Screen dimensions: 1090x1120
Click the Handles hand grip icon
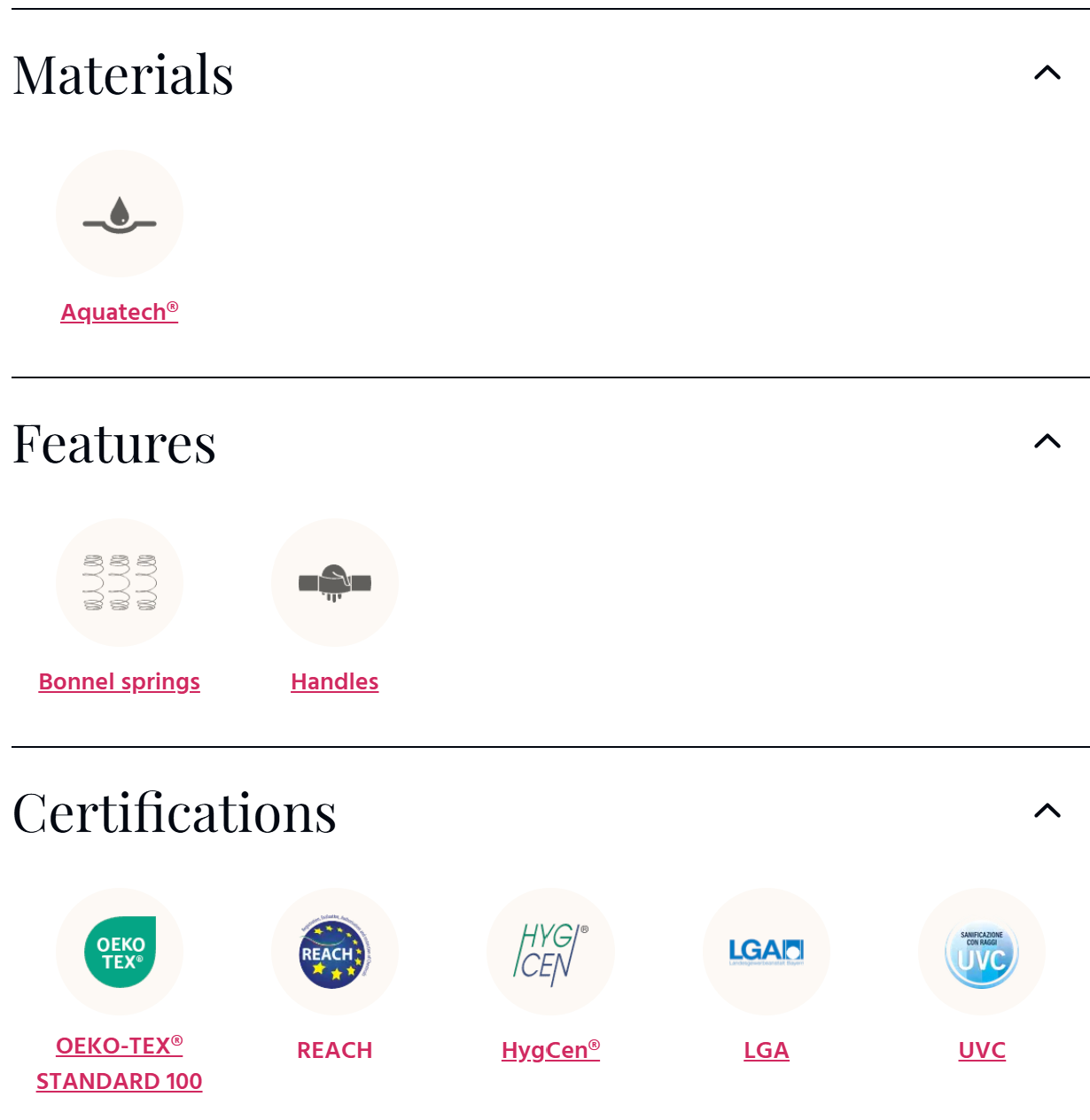pyautogui.click(x=335, y=582)
